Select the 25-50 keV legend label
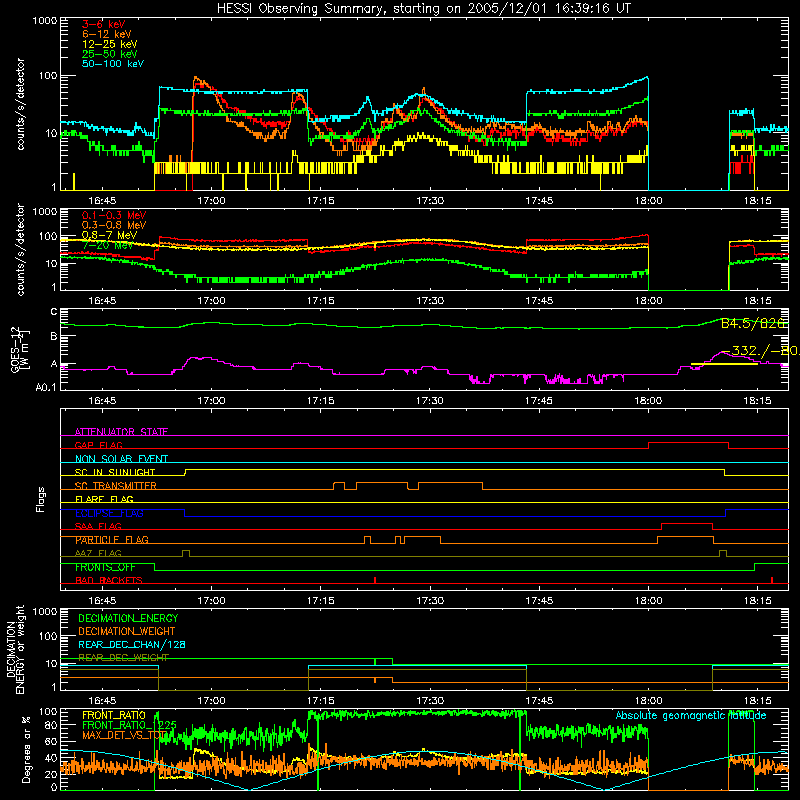This screenshot has height=800, width=800. coord(110,54)
